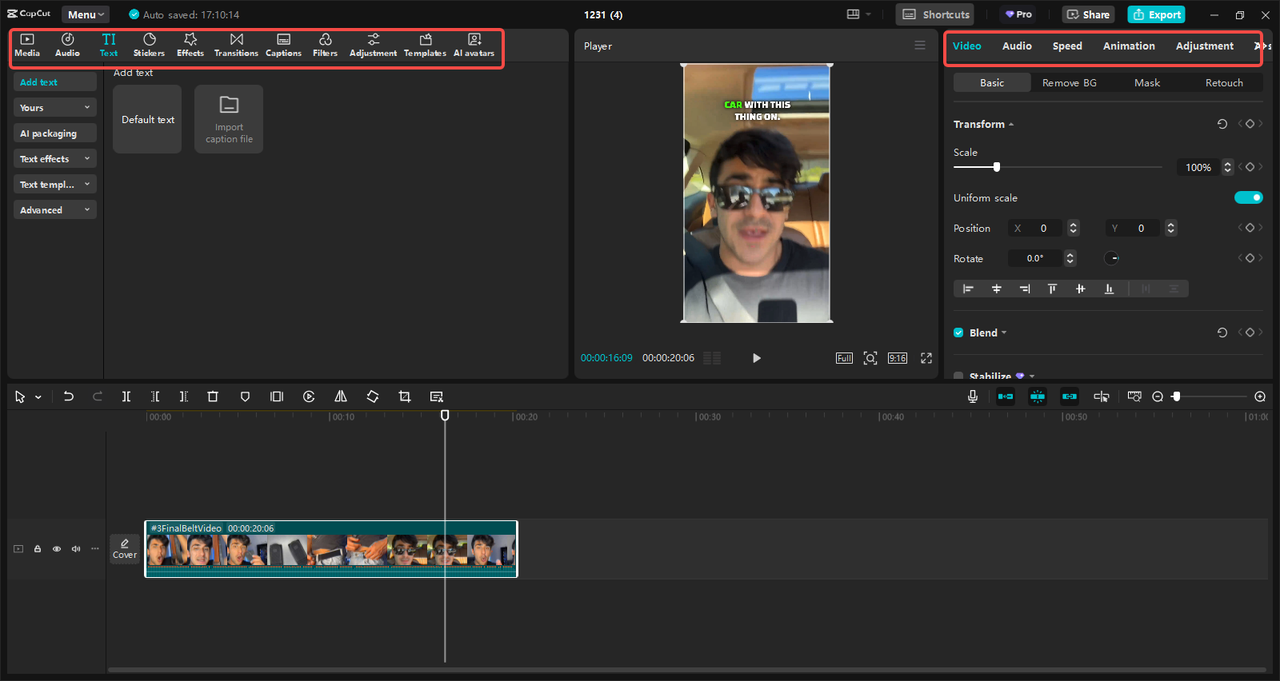Click the timeline zoom slider handle
This screenshot has width=1280, height=681.
click(x=1176, y=397)
